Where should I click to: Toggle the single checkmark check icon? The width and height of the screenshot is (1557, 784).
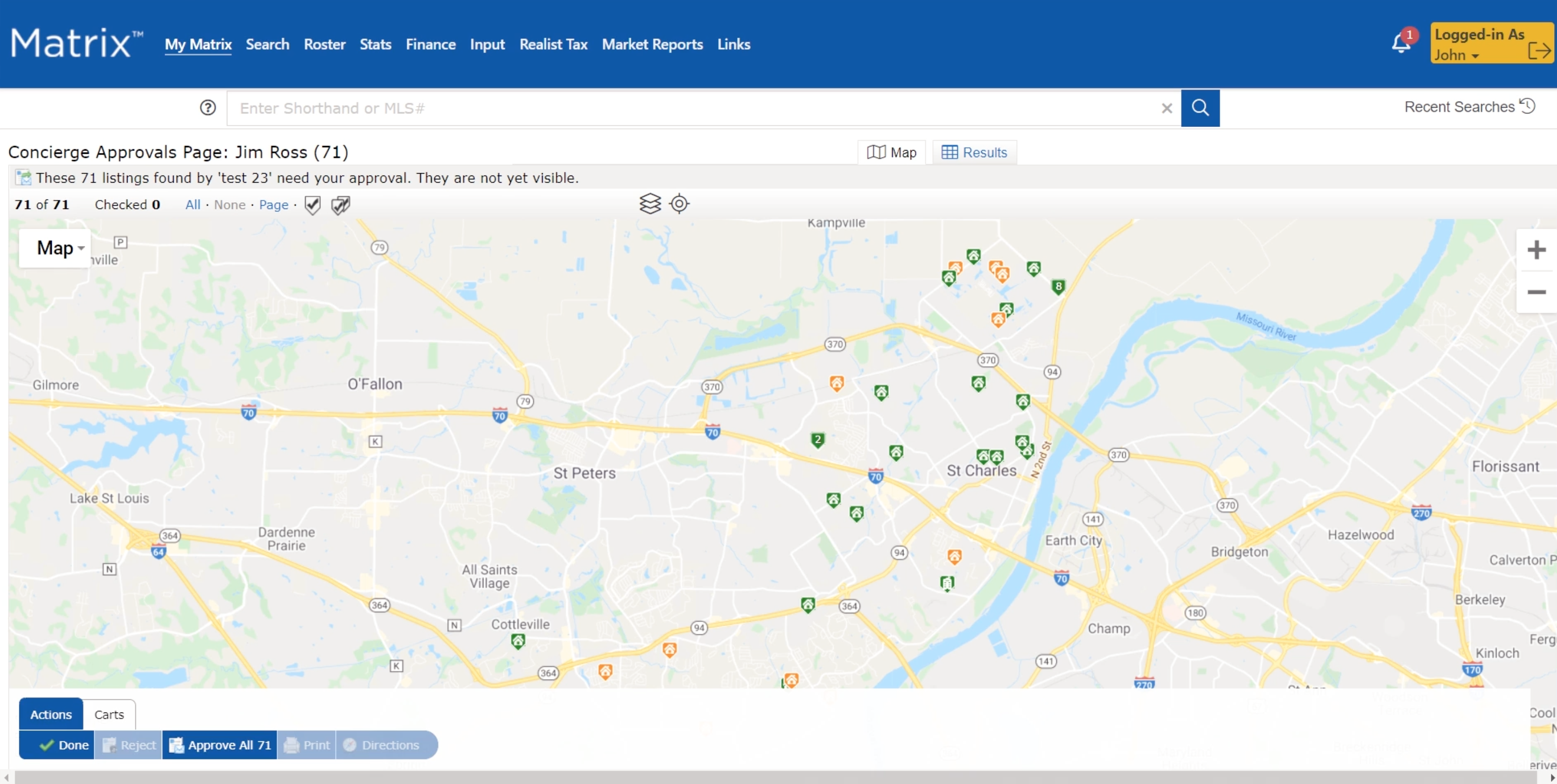[x=313, y=205]
